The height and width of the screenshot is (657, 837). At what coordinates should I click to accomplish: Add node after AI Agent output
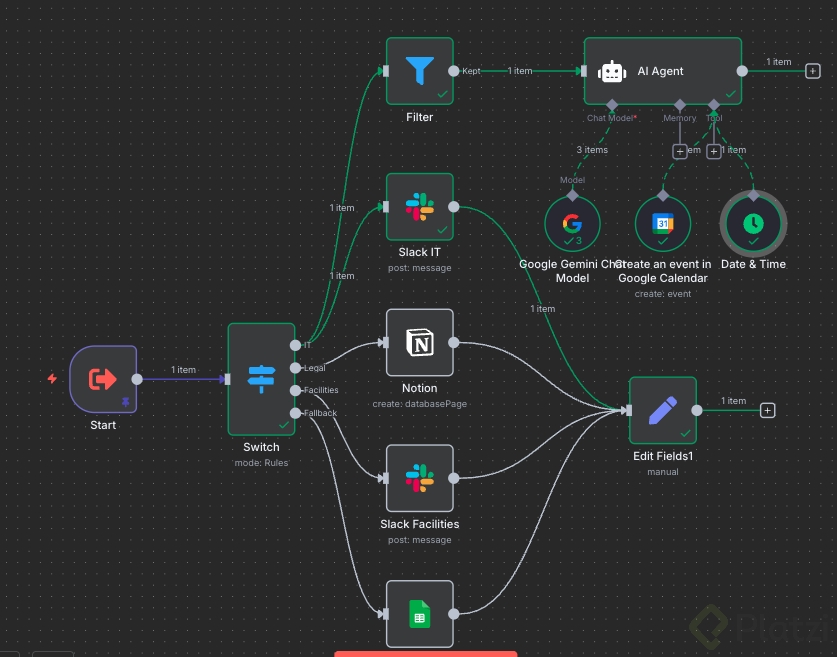click(812, 71)
